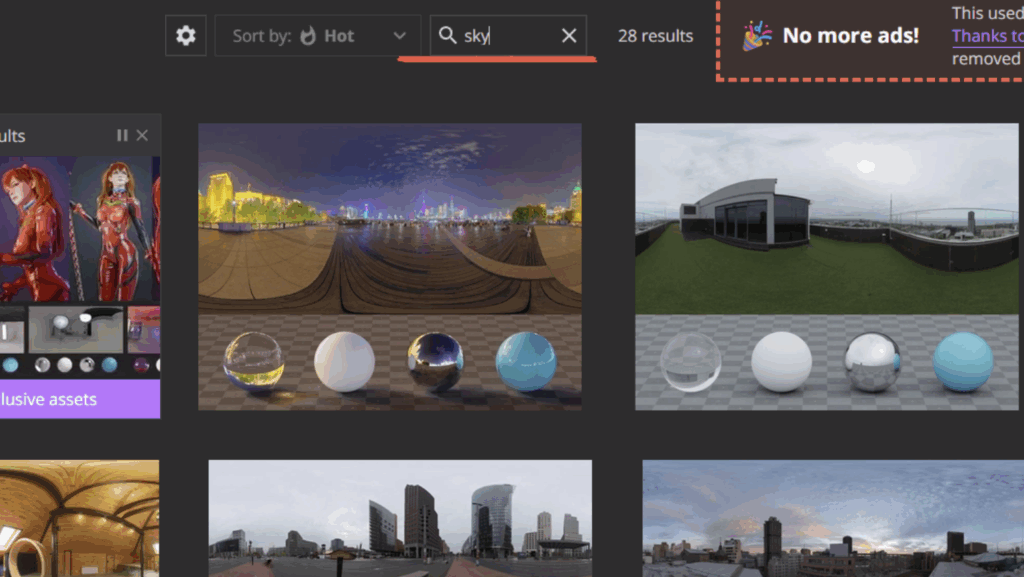This screenshot has width=1024, height=577.
Task: Pause the side panel slideshow
Action: [122, 136]
